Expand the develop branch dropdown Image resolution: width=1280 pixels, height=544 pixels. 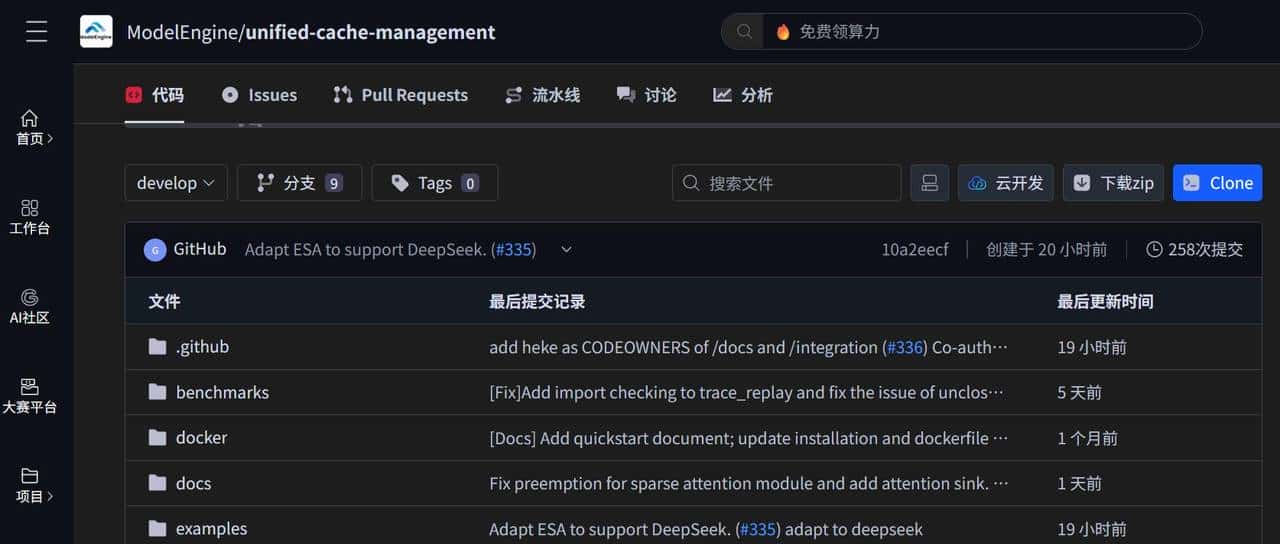pos(176,183)
